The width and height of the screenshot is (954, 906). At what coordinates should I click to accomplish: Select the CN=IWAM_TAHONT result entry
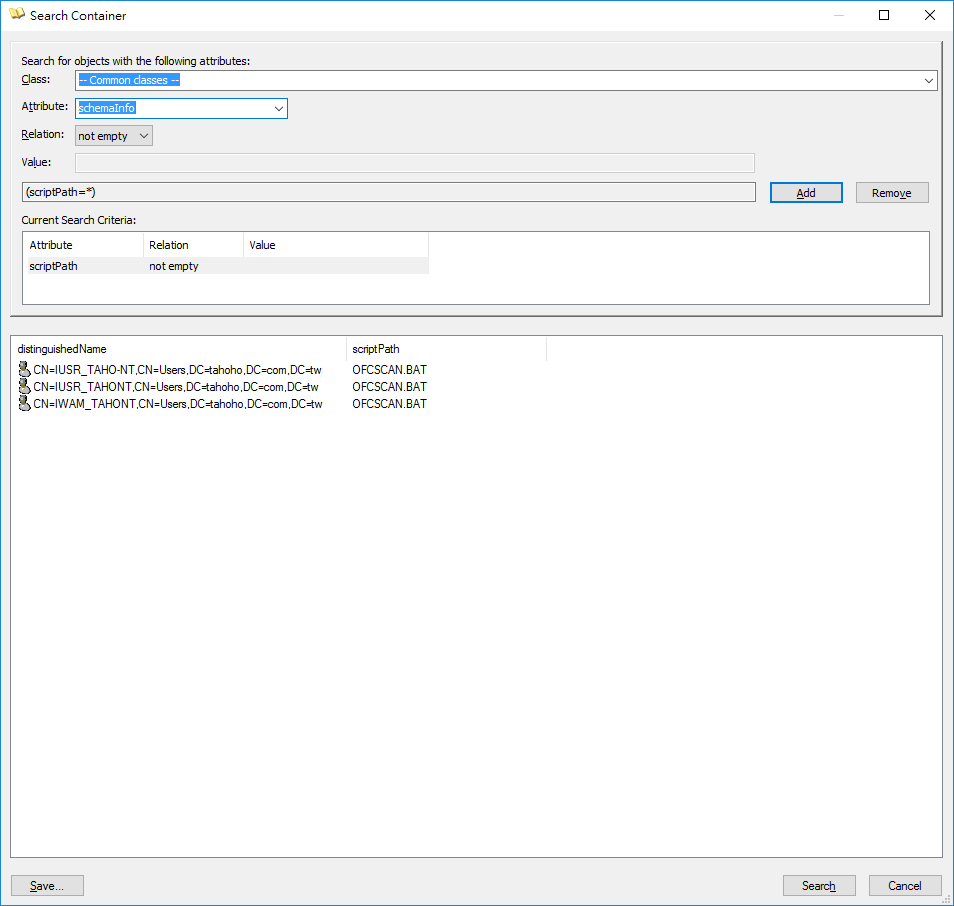[x=177, y=404]
